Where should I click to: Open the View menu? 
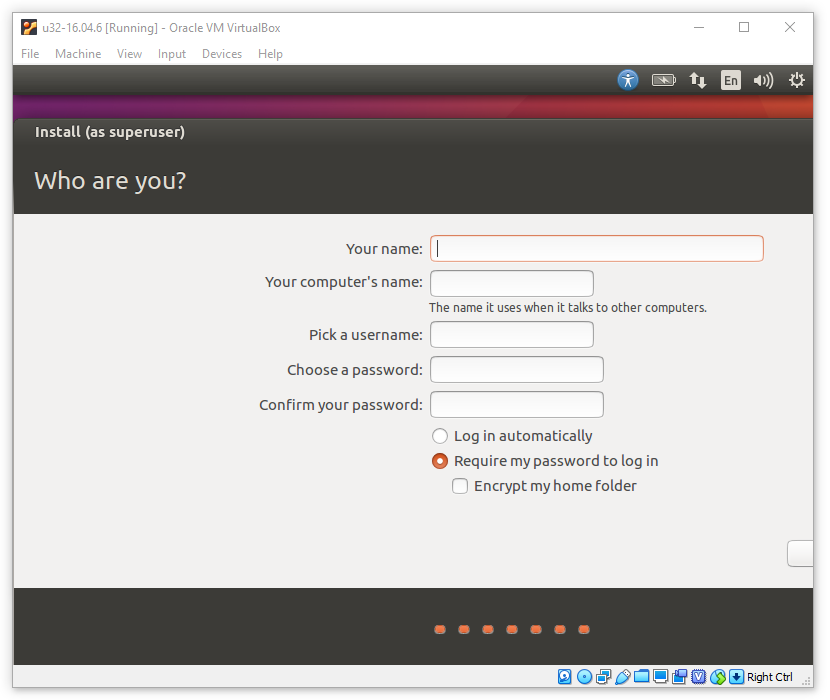[129, 54]
